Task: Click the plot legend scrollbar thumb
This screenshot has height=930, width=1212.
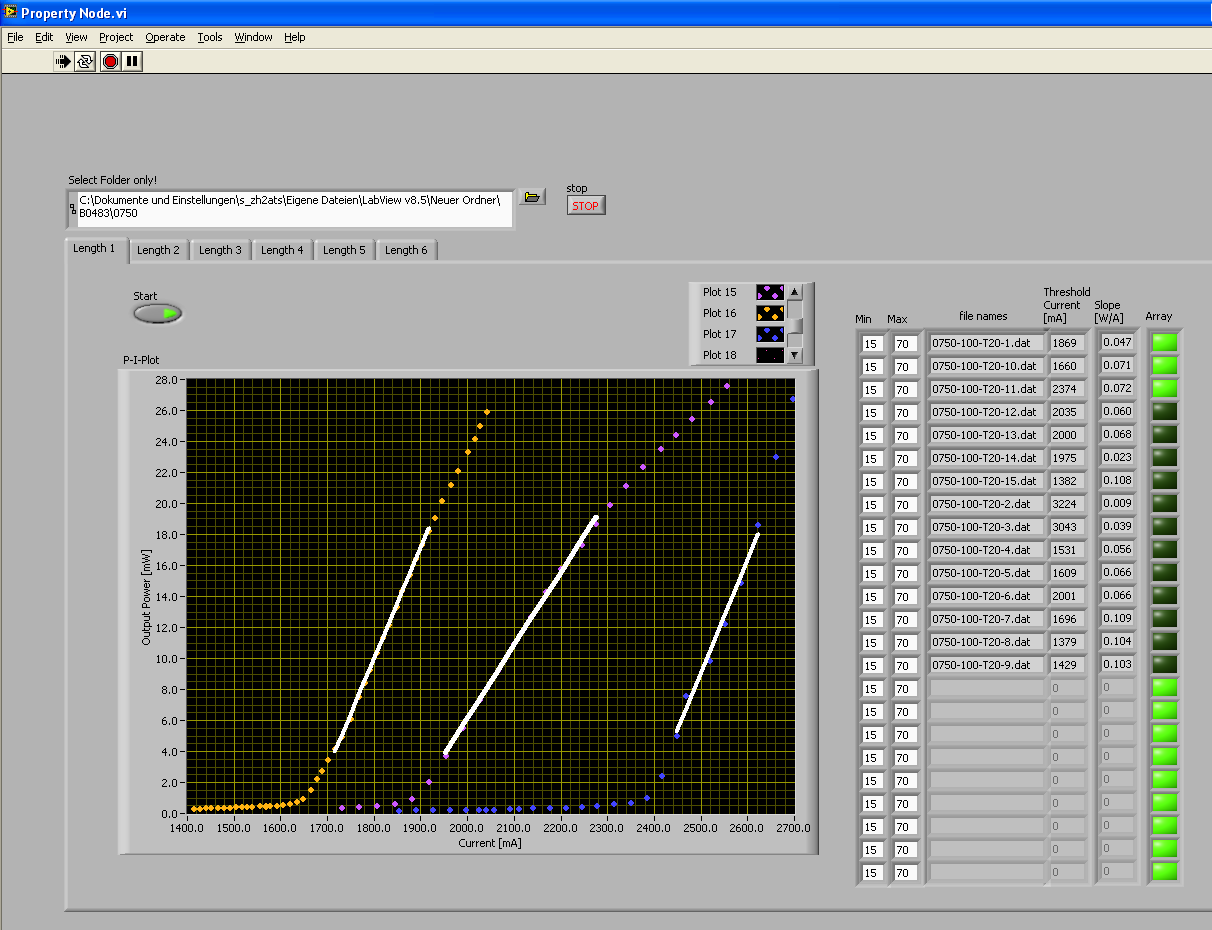Action: click(795, 325)
